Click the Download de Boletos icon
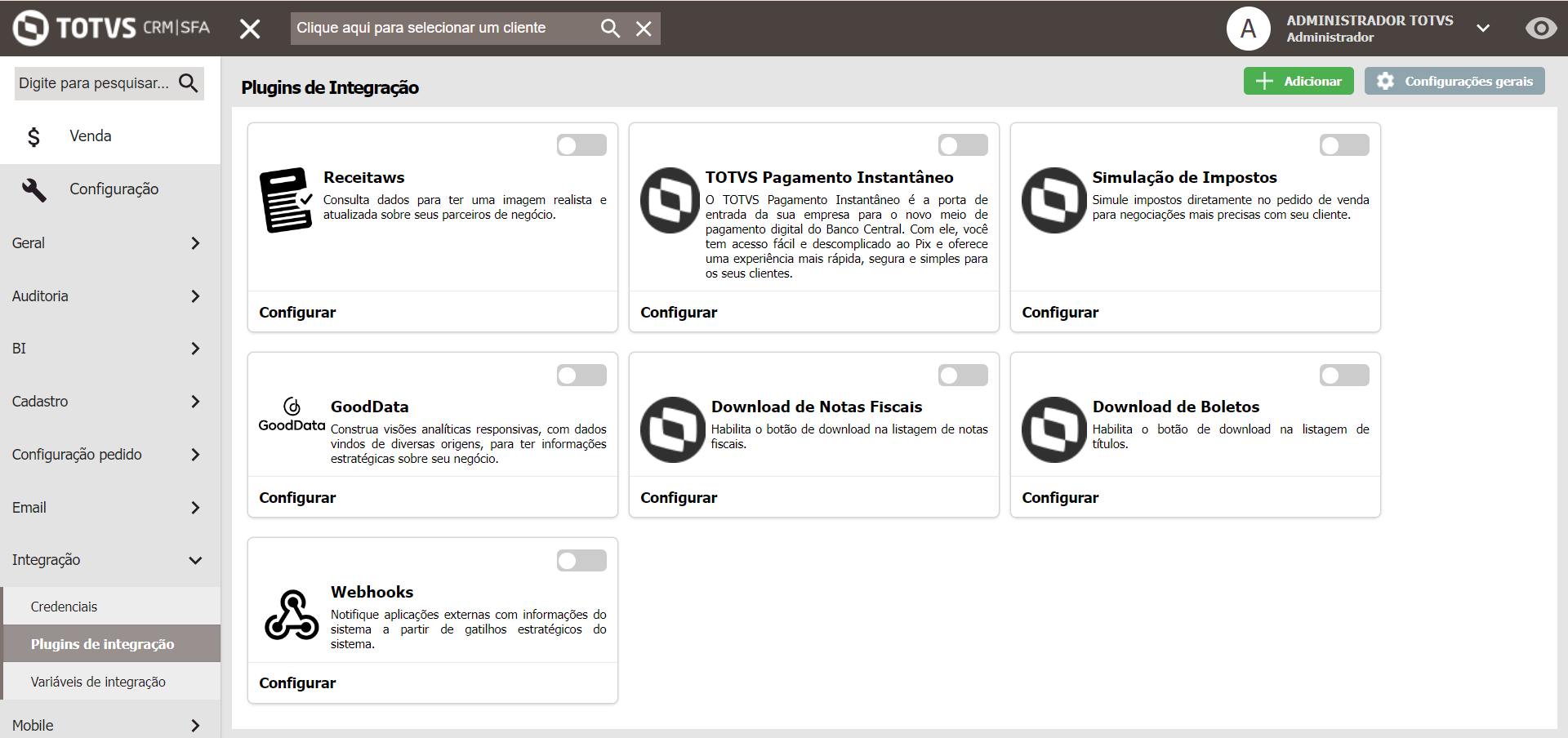 [x=1054, y=429]
